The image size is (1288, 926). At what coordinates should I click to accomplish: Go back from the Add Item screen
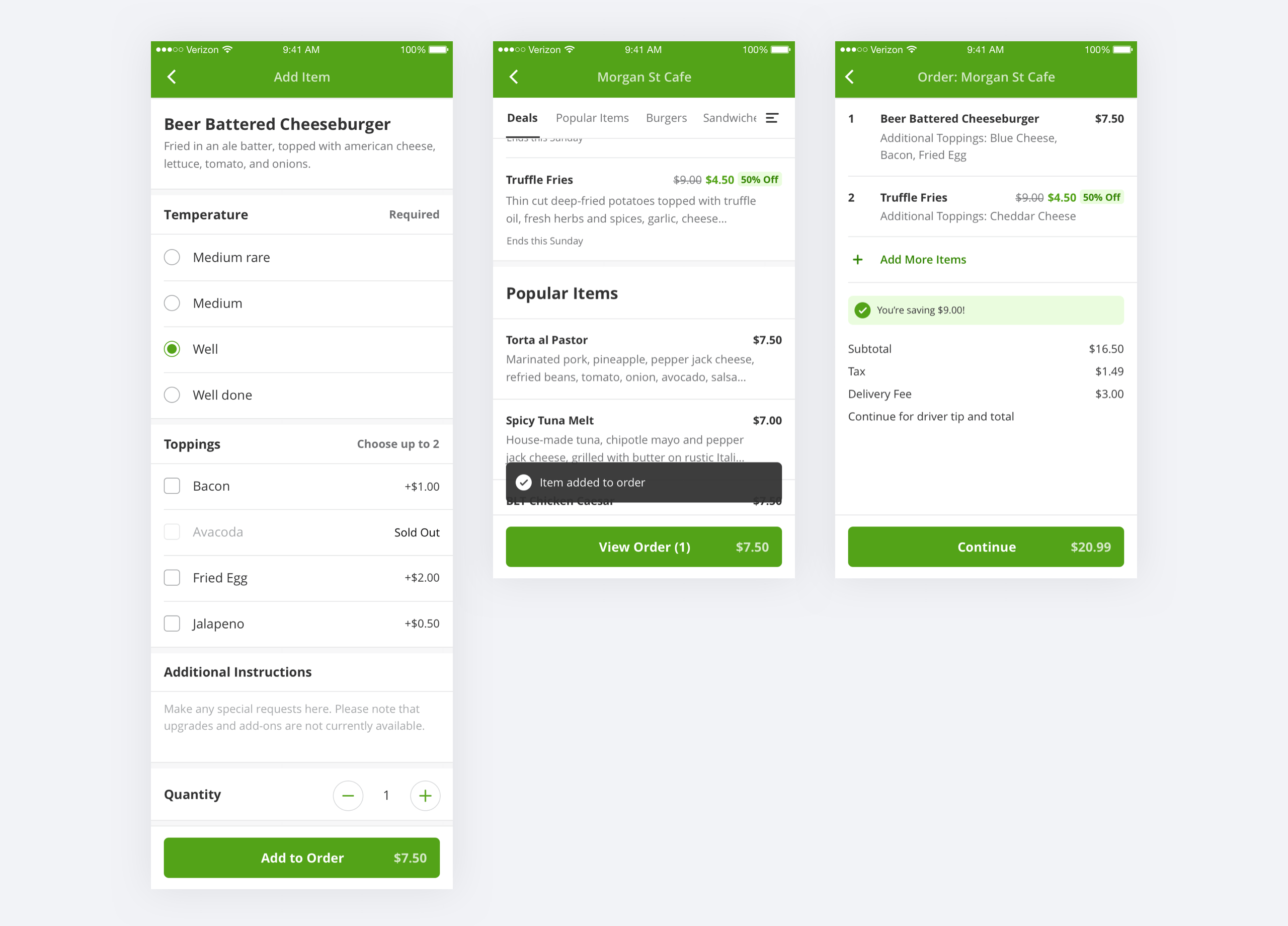[x=172, y=76]
